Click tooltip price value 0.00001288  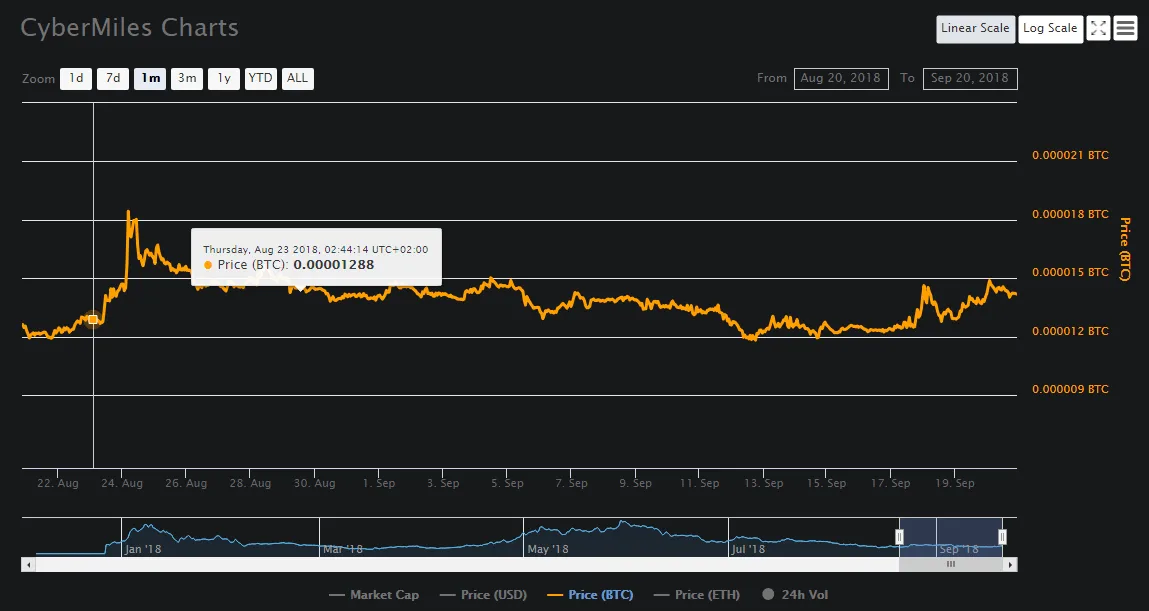tap(333, 265)
